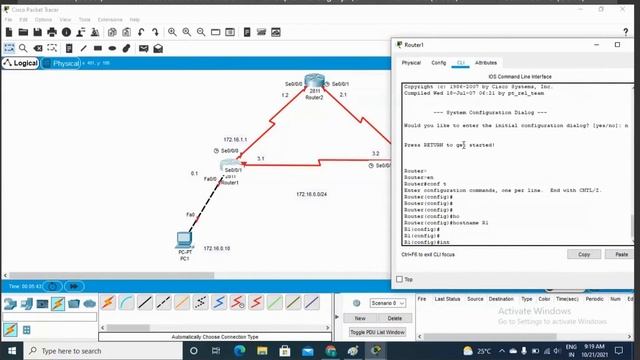The width and height of the screenshot is (640, 360).
Task: Click the Router1 device in the topology
Action: (231, 164)
